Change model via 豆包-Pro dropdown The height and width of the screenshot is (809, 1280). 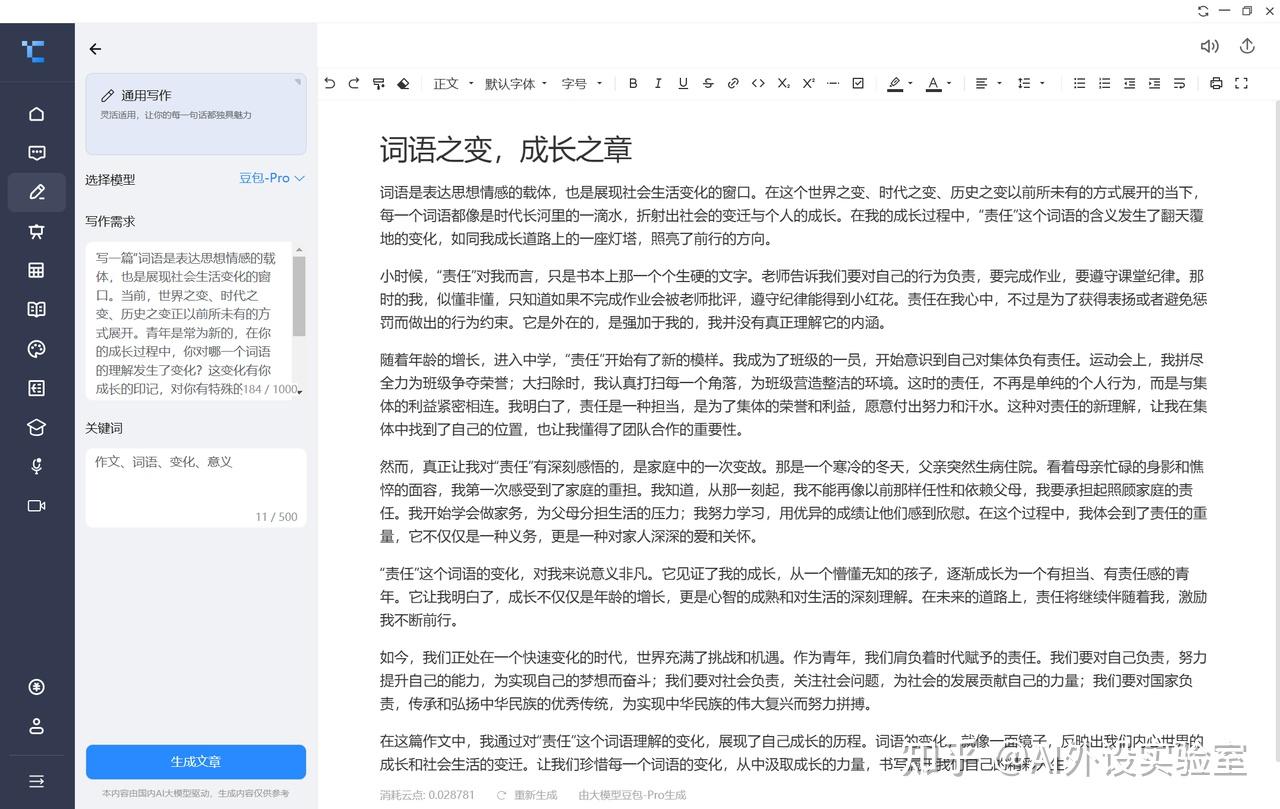pyautogui.click(x=271, y=178)
